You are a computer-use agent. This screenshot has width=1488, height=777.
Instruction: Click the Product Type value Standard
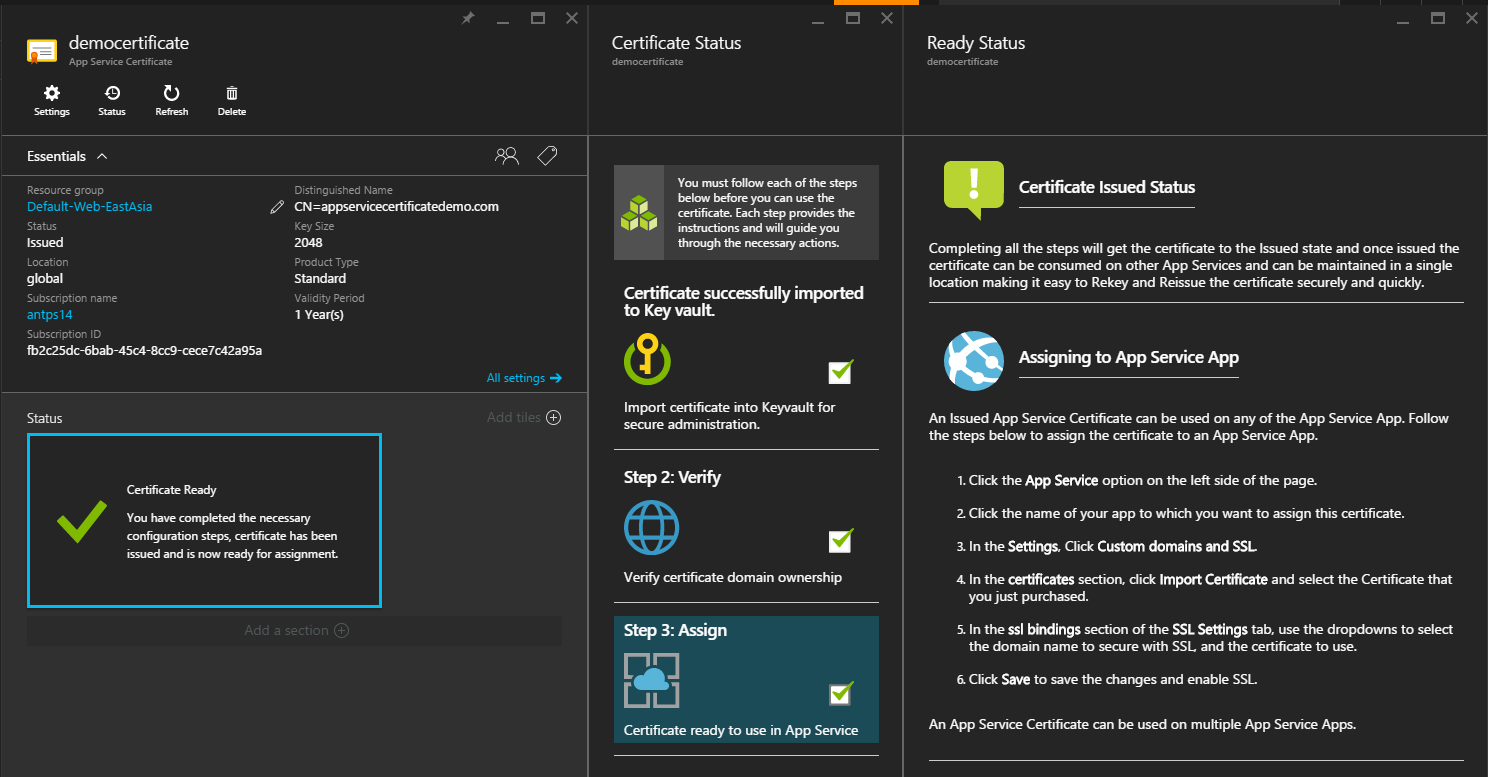pyautogui.click(x=320, y=279)
